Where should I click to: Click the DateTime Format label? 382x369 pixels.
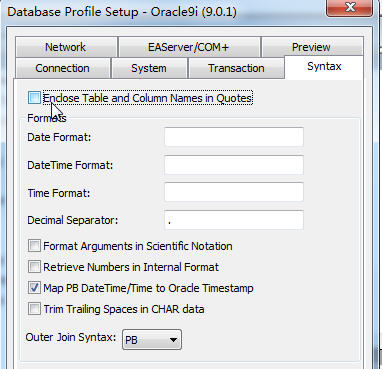coord(70,165)
